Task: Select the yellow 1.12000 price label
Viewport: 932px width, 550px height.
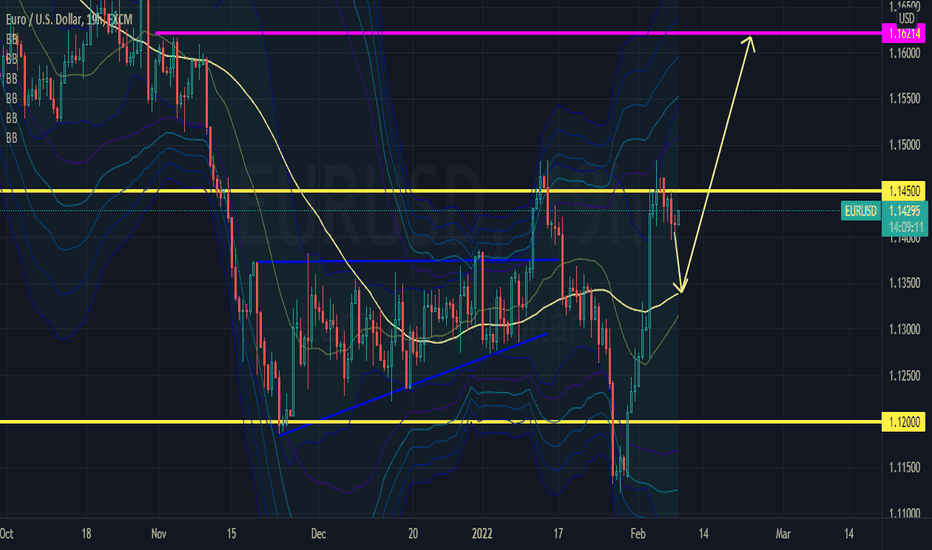Action: click(903, 422)
